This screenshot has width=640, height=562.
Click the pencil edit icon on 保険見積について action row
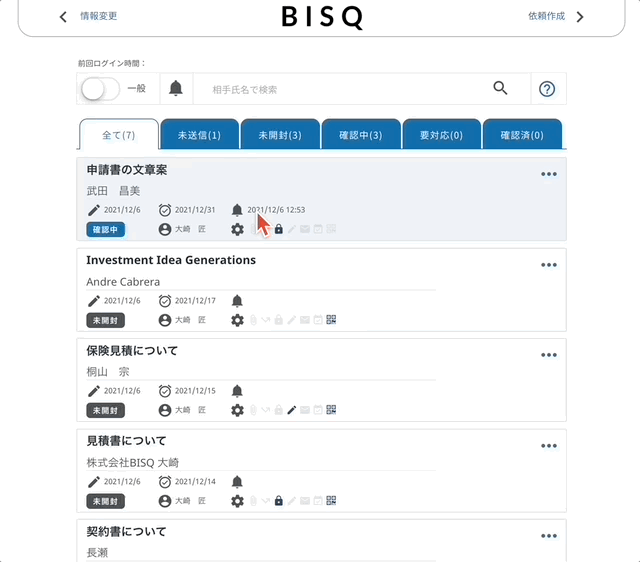292,410
